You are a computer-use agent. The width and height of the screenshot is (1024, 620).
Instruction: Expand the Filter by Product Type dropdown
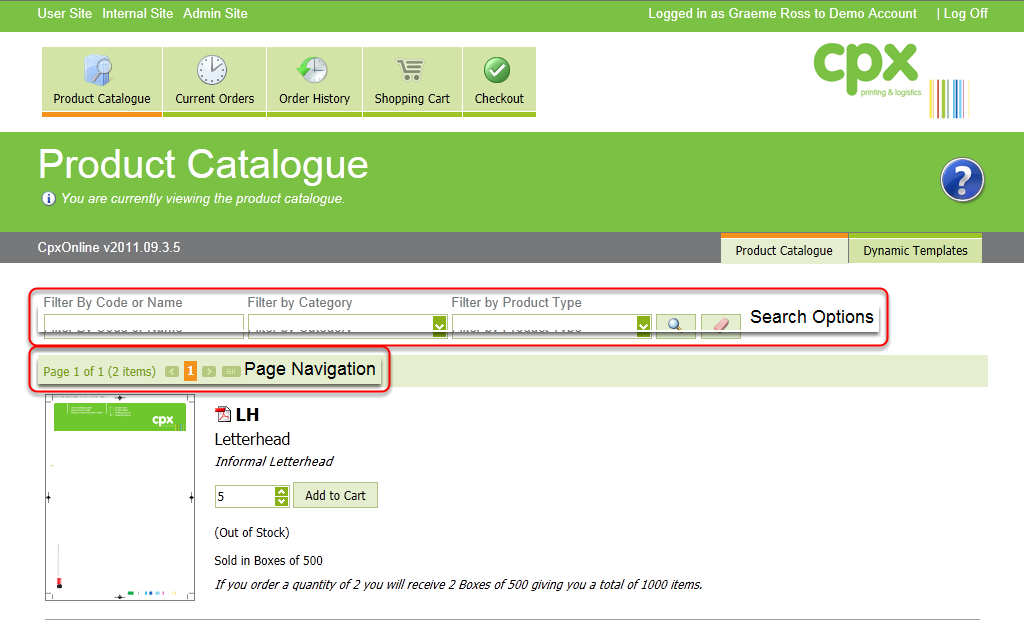tap(643, 325)
